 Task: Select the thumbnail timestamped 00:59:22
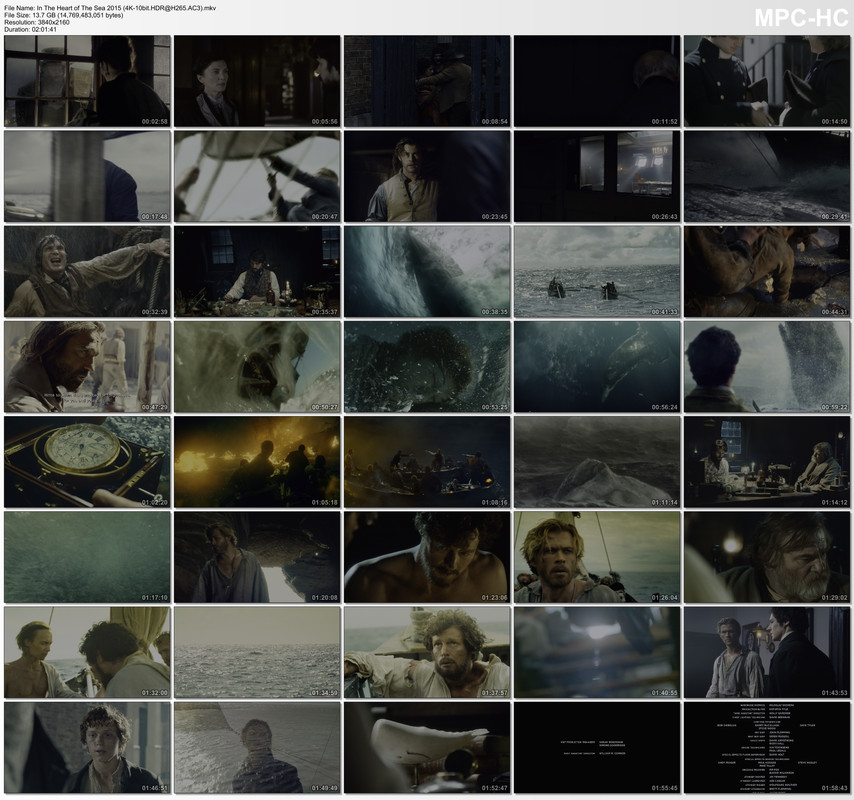[x=767, y=367]
